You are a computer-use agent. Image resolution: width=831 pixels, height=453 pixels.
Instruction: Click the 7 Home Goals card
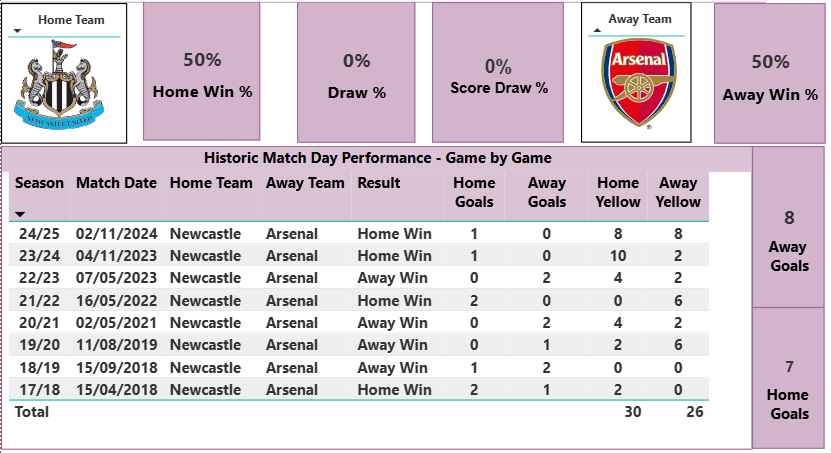[789, 380]
